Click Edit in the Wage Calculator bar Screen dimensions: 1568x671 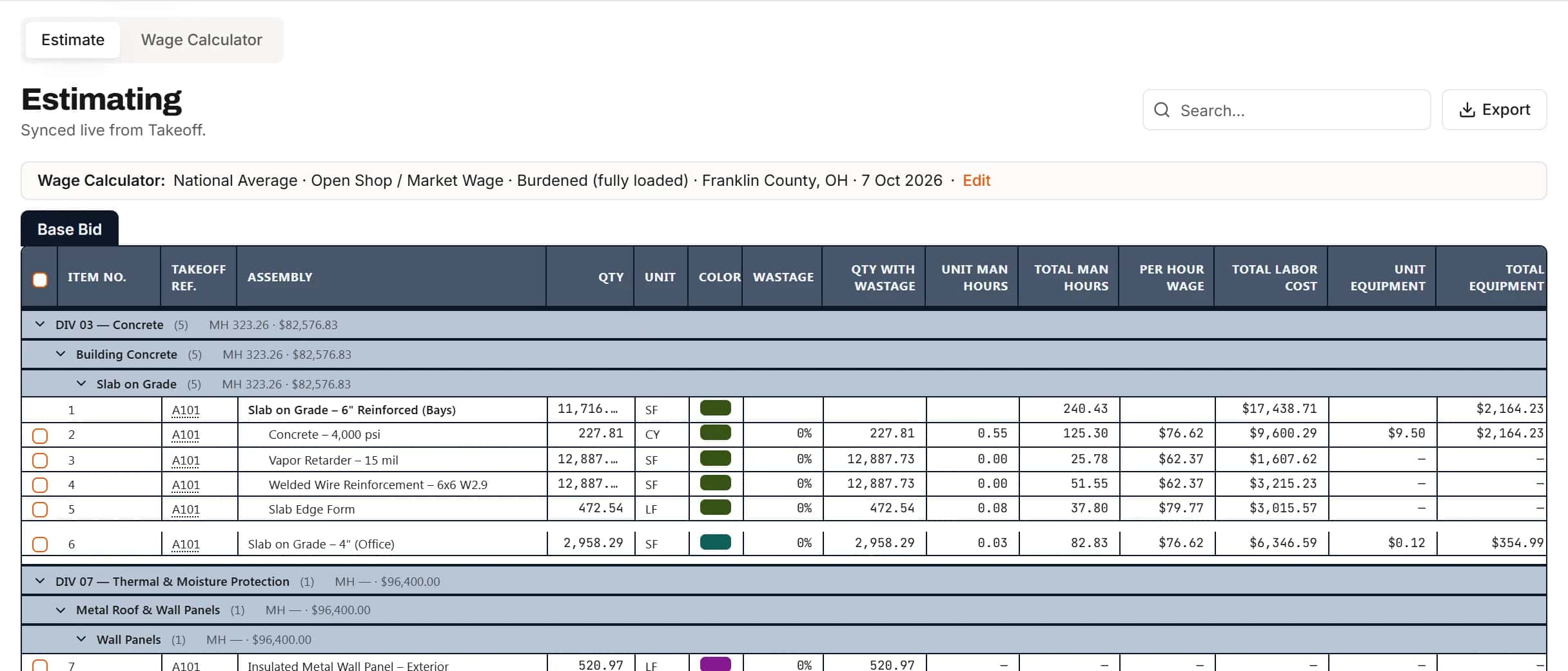(976, 181)
